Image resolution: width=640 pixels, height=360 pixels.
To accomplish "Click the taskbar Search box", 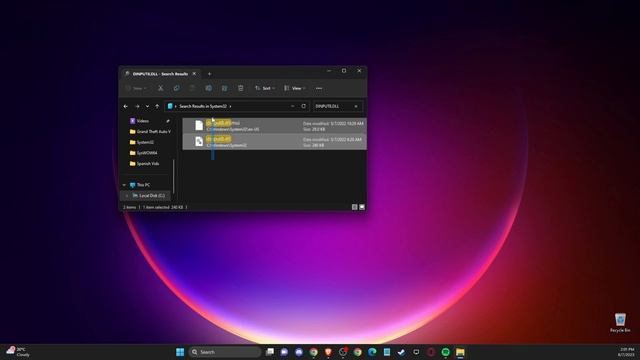I will pos(224,352).
